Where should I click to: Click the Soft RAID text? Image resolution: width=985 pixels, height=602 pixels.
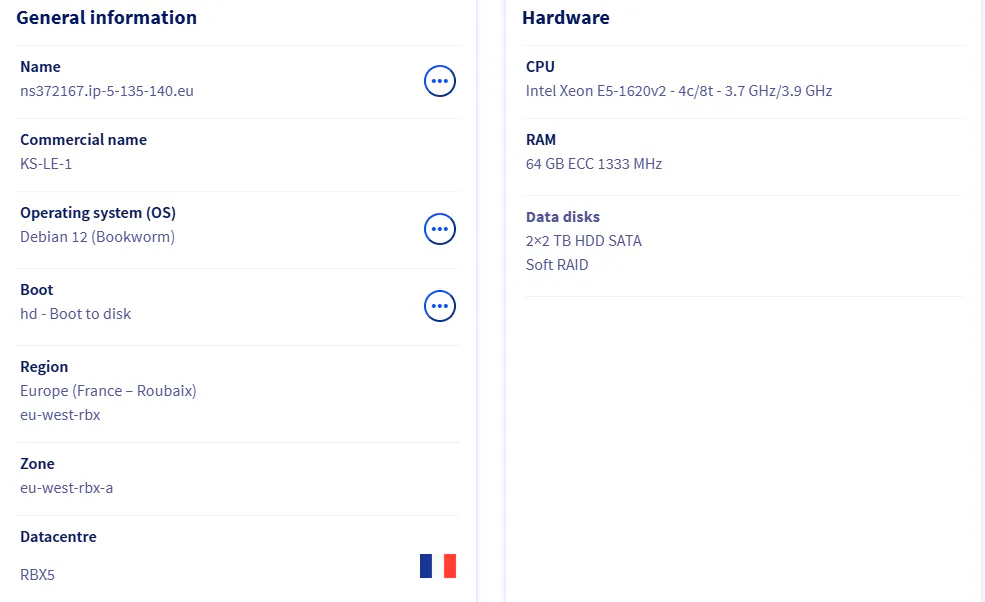pyautogui.click(x=557, y=265)
